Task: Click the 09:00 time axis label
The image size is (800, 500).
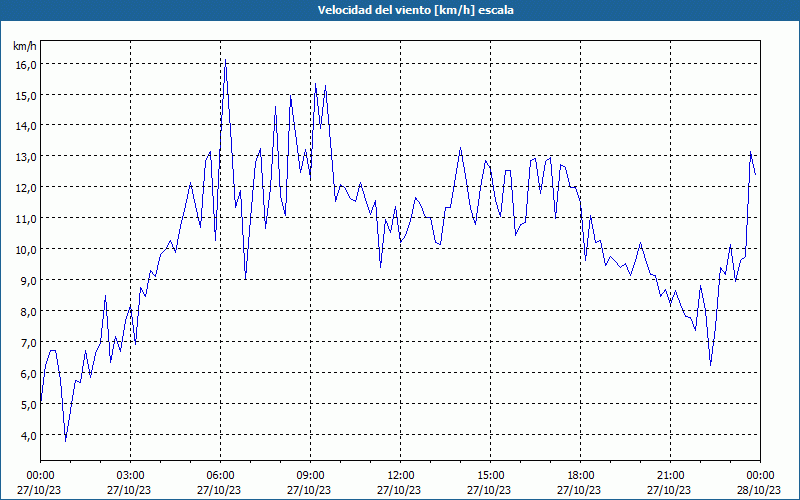Action: click(x=310, y=476)
